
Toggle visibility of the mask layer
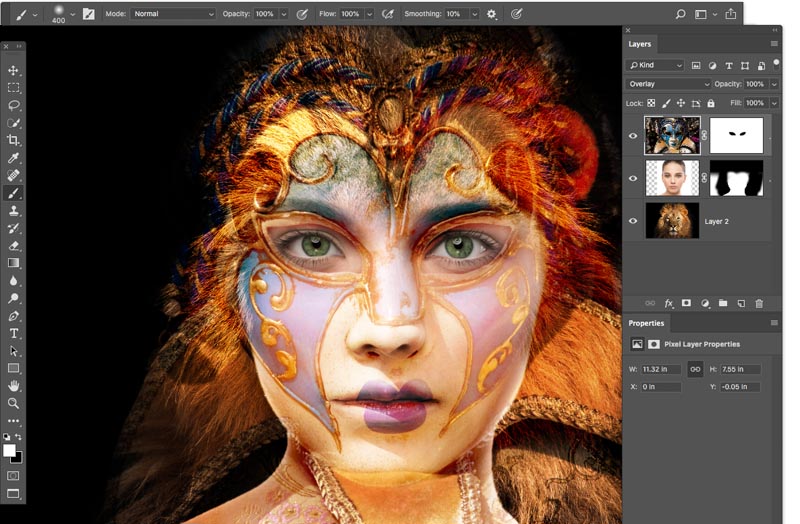[633, 135]
